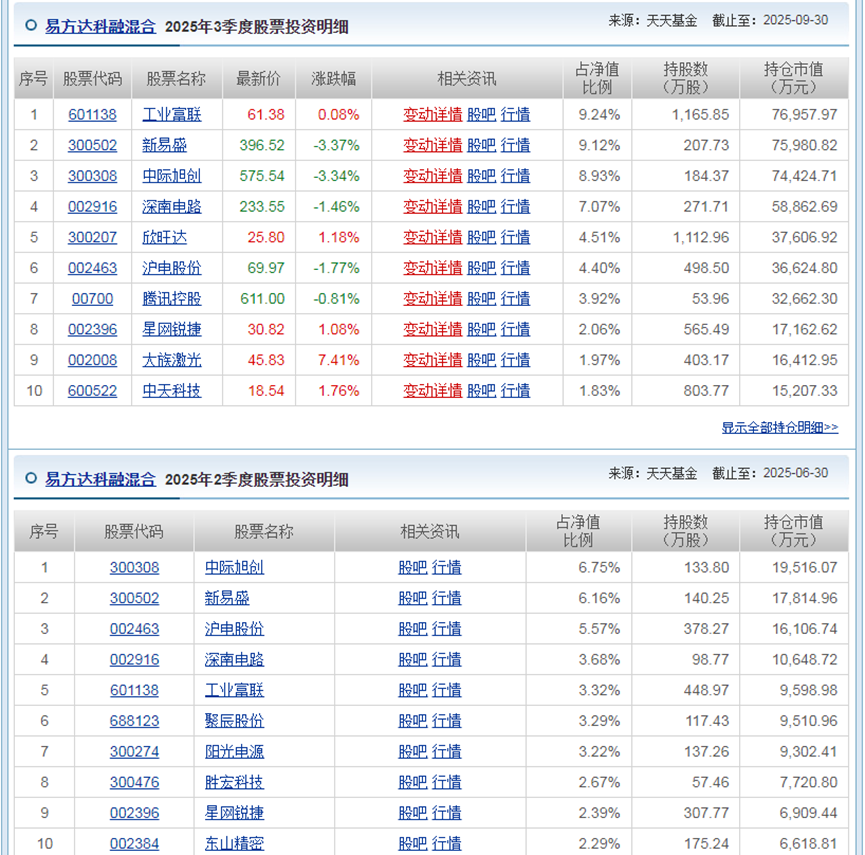Open the 显示全部持仓明细>> link
This screenshot has width=865, height=855.
(x=780, y=428)
